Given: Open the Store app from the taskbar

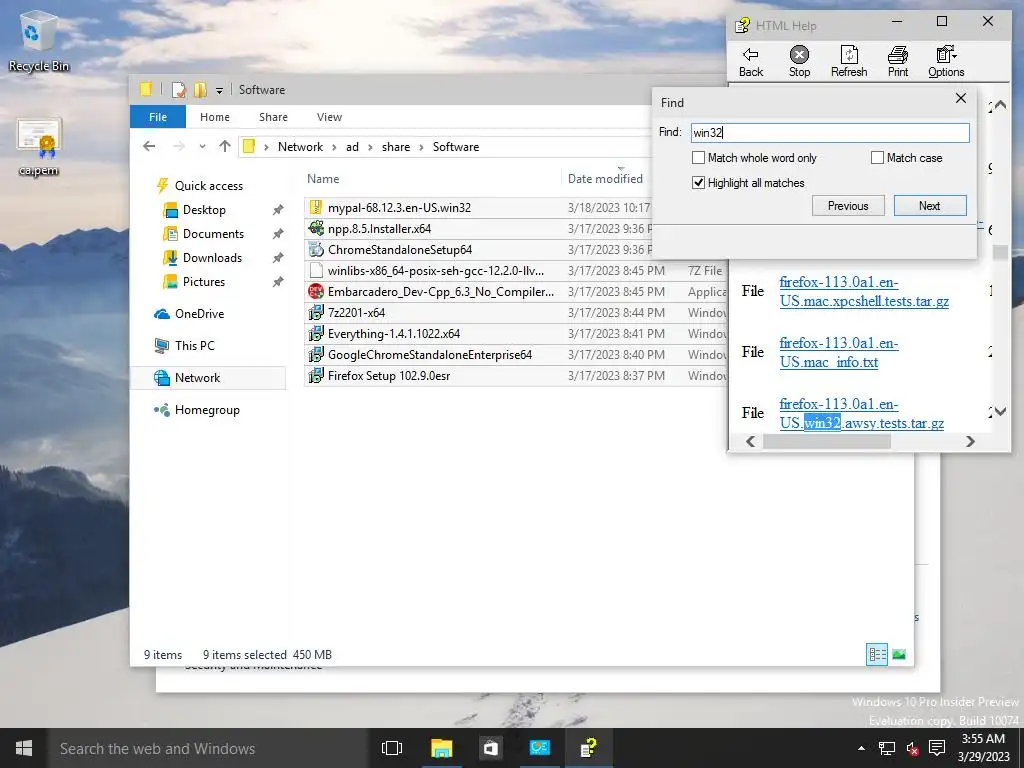Looking at the screenshot, I should coord(490,748).
